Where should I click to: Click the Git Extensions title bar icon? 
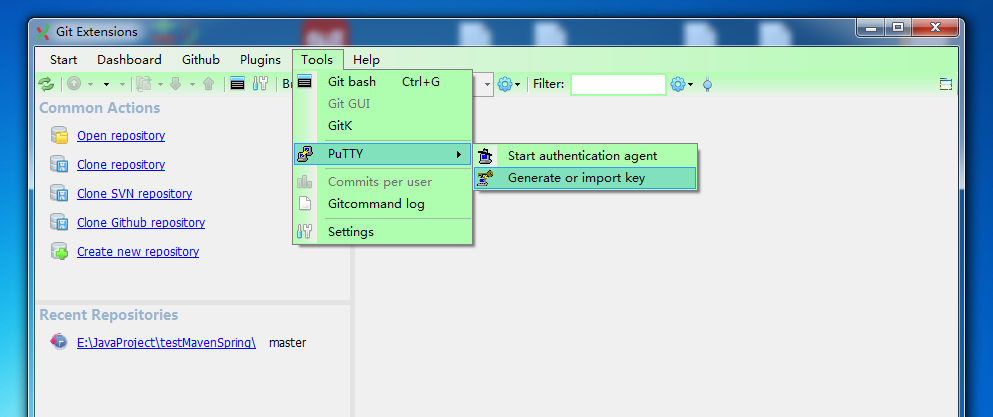[43, 32]
